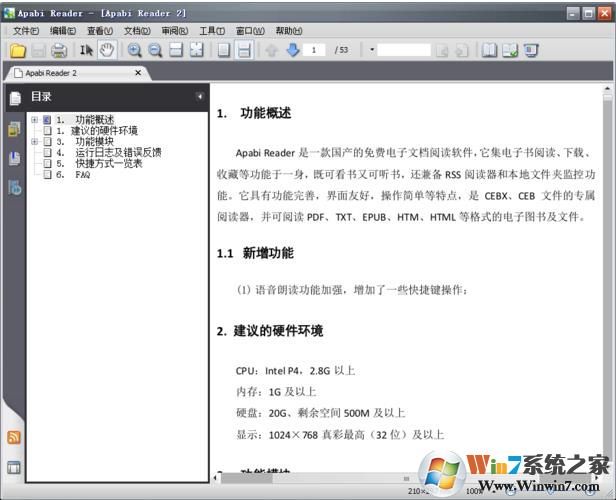616x500 pixels.
Task: Open the page panel icon beside 目录
Action: click(15, 98)
